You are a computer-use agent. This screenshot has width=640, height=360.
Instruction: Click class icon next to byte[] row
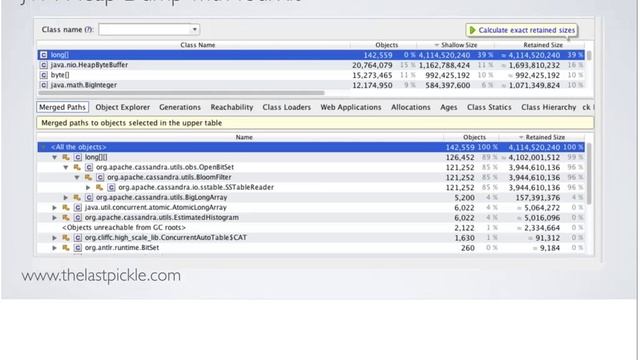44,75
